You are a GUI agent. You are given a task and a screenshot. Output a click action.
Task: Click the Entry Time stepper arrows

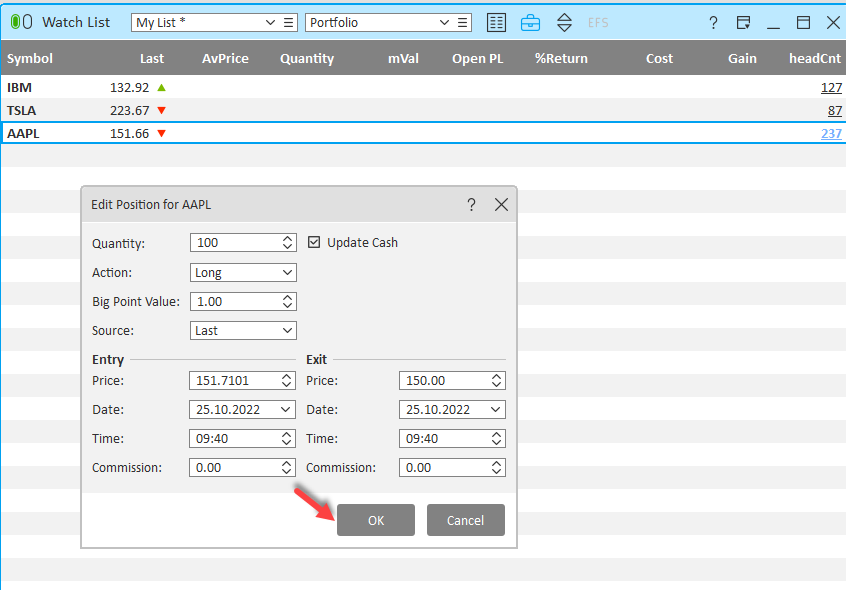coord(286,438)
